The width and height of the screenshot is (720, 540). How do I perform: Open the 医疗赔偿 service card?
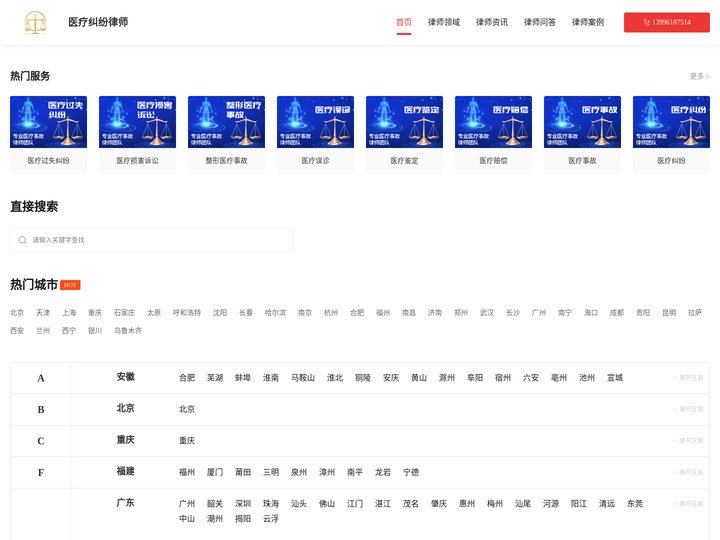(494, 135)
